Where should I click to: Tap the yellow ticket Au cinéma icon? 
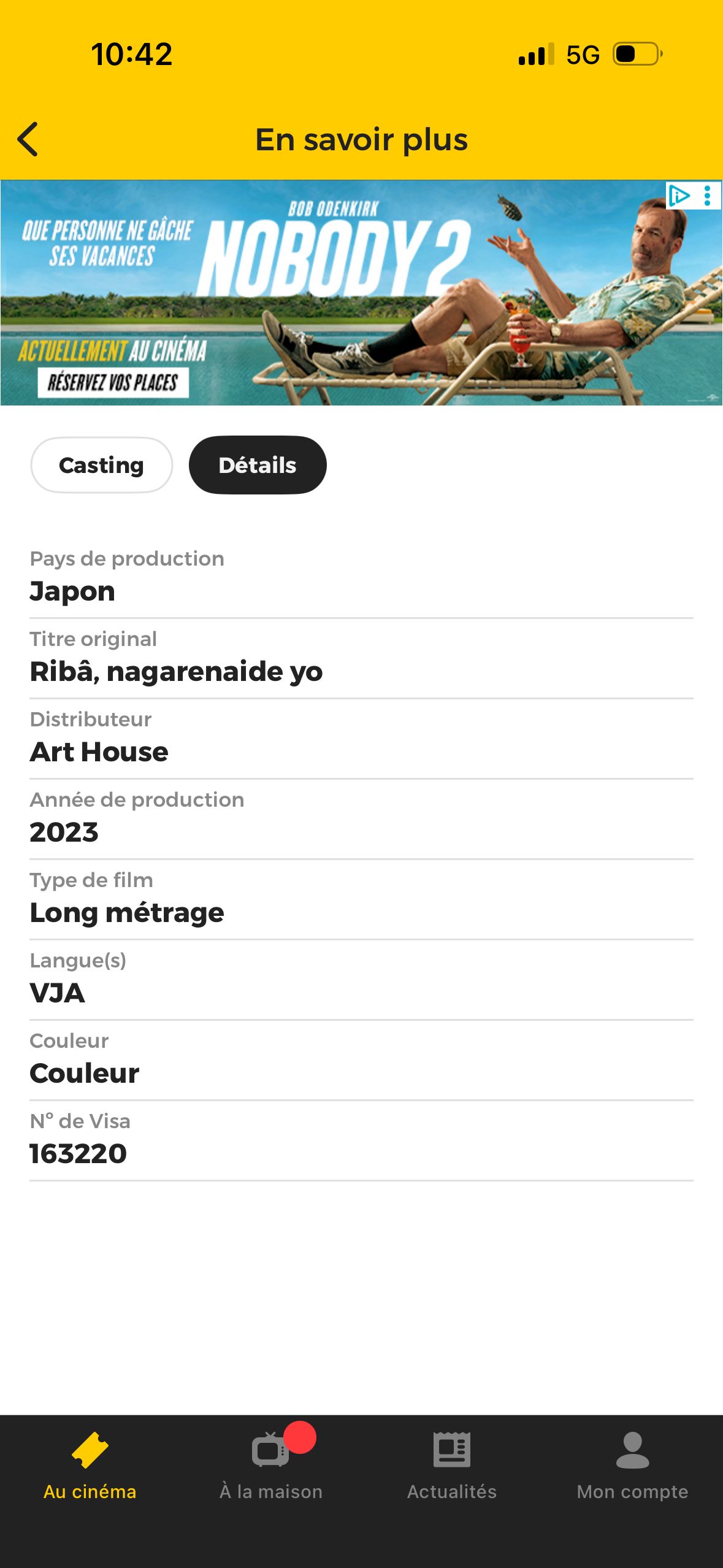click(x=90, y=1450)
